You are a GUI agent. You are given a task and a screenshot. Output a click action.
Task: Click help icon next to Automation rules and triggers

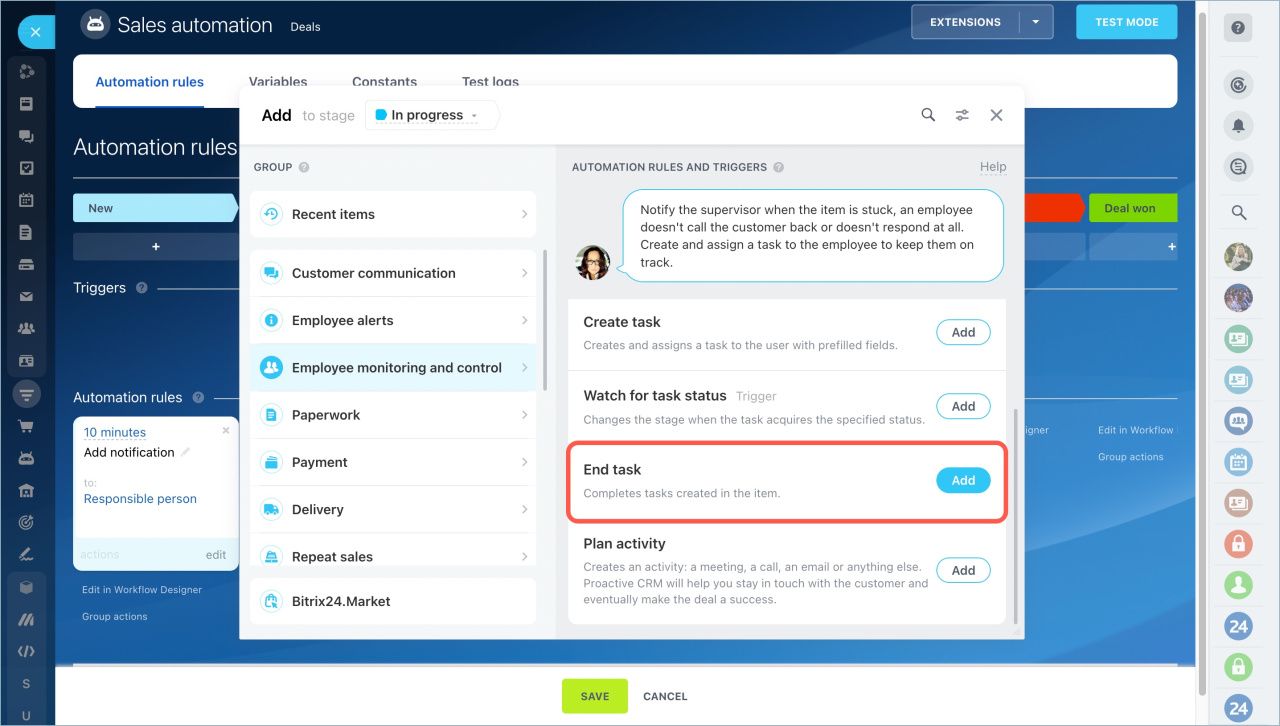click(778, 167)
